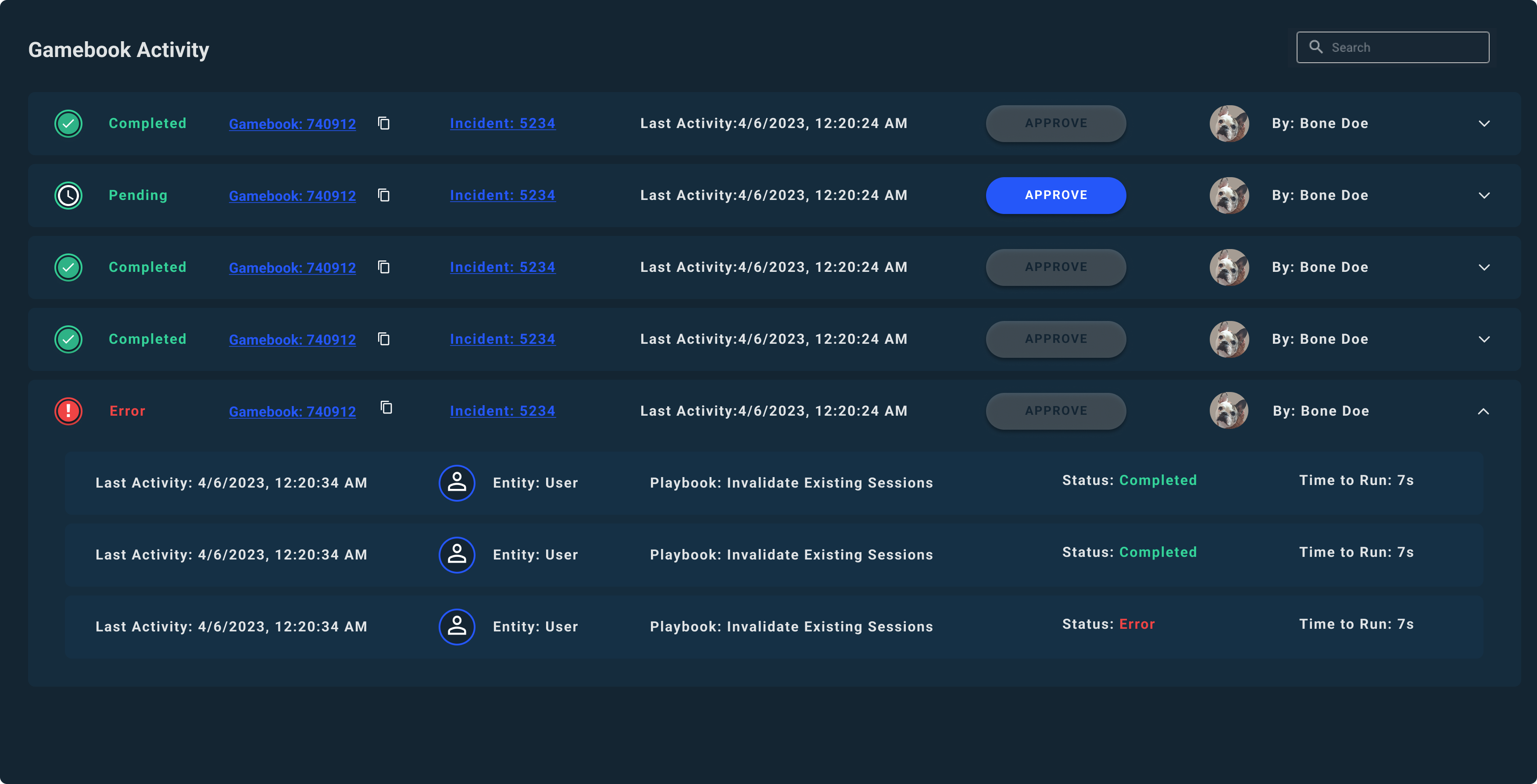This screenshot has height=784, width=1537.
Task: Click Bone Doe's avatar in the Pending row
Action: pos(1229,195)
